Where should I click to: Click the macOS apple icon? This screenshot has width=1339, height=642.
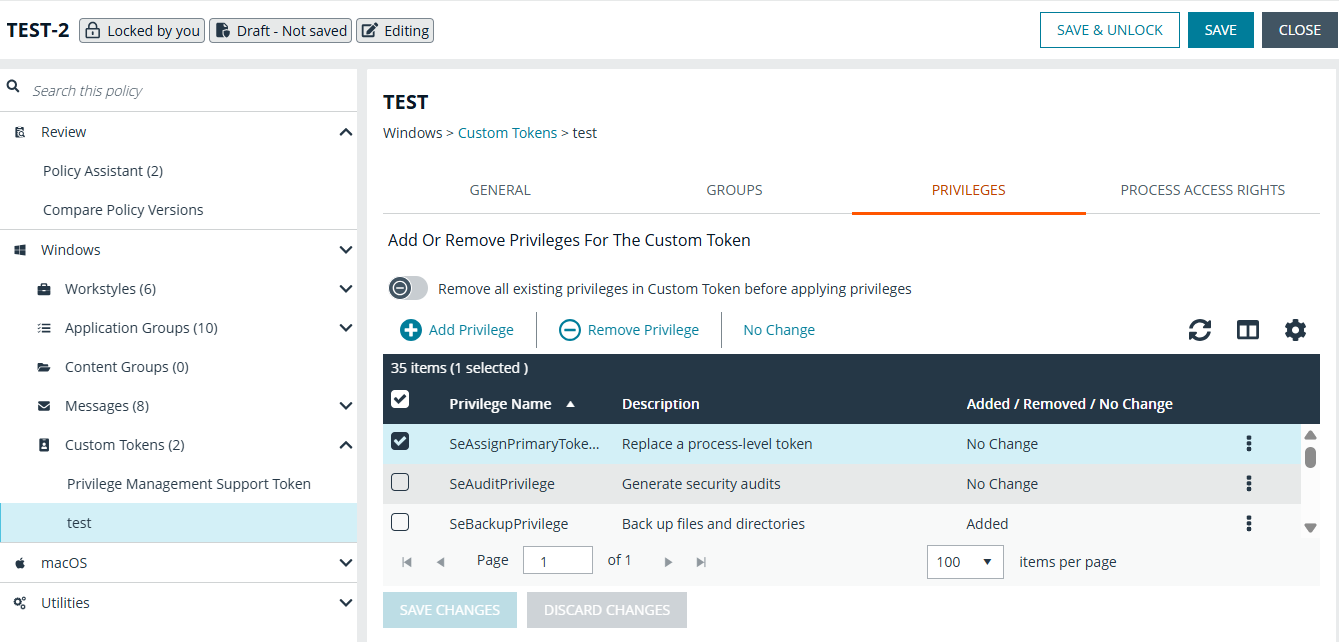[x=20, y=563]
